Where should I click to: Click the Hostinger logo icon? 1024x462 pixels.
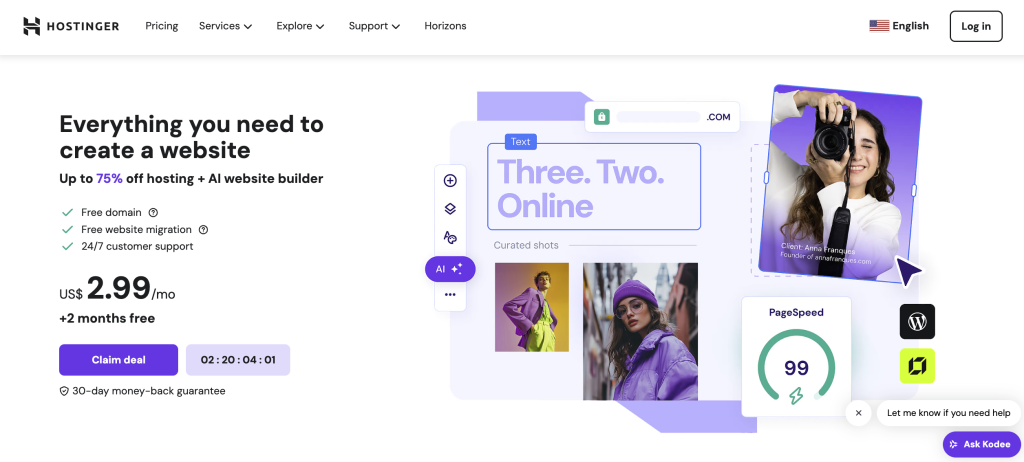coord(31,26)
